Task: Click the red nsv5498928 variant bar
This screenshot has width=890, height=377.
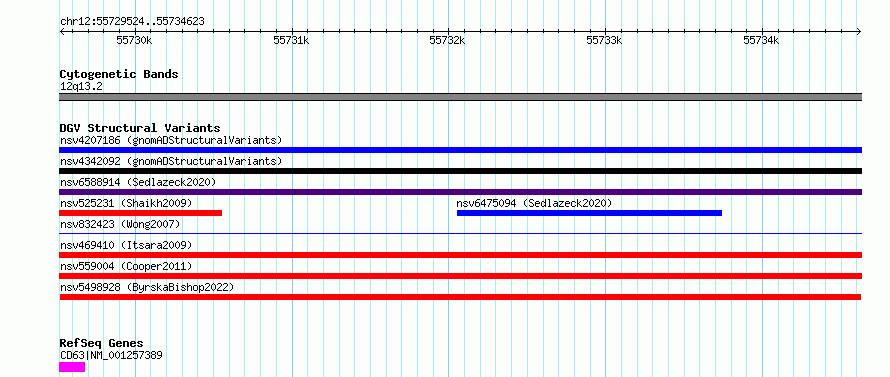Action: pyautogui.click(x=460, y=297)
